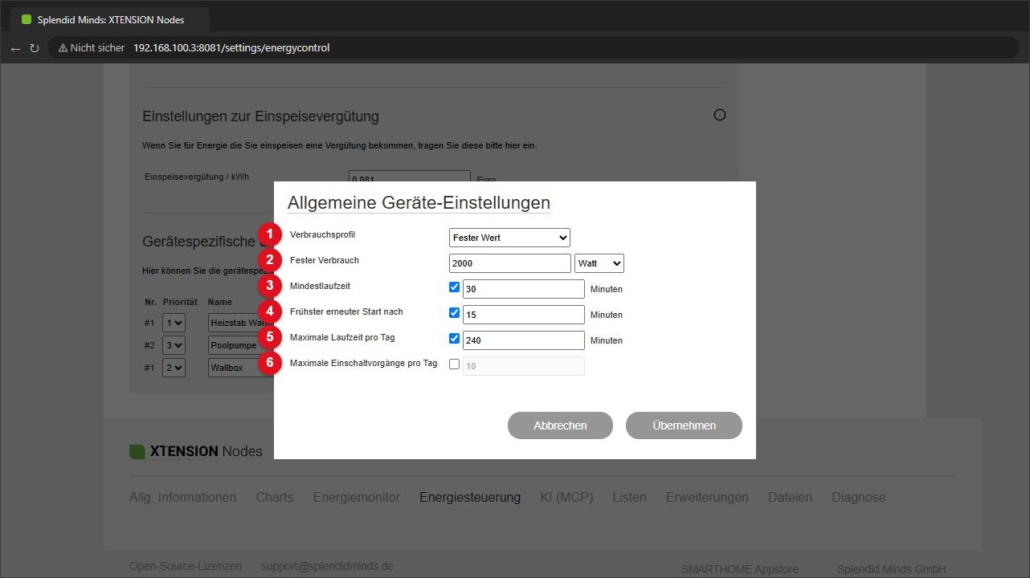The image size is (1030, 578).
Task: Click the 'Einstellungen zur Einspeisevergütung' heading
Action: pyautogui.click(x=260, y=116)
